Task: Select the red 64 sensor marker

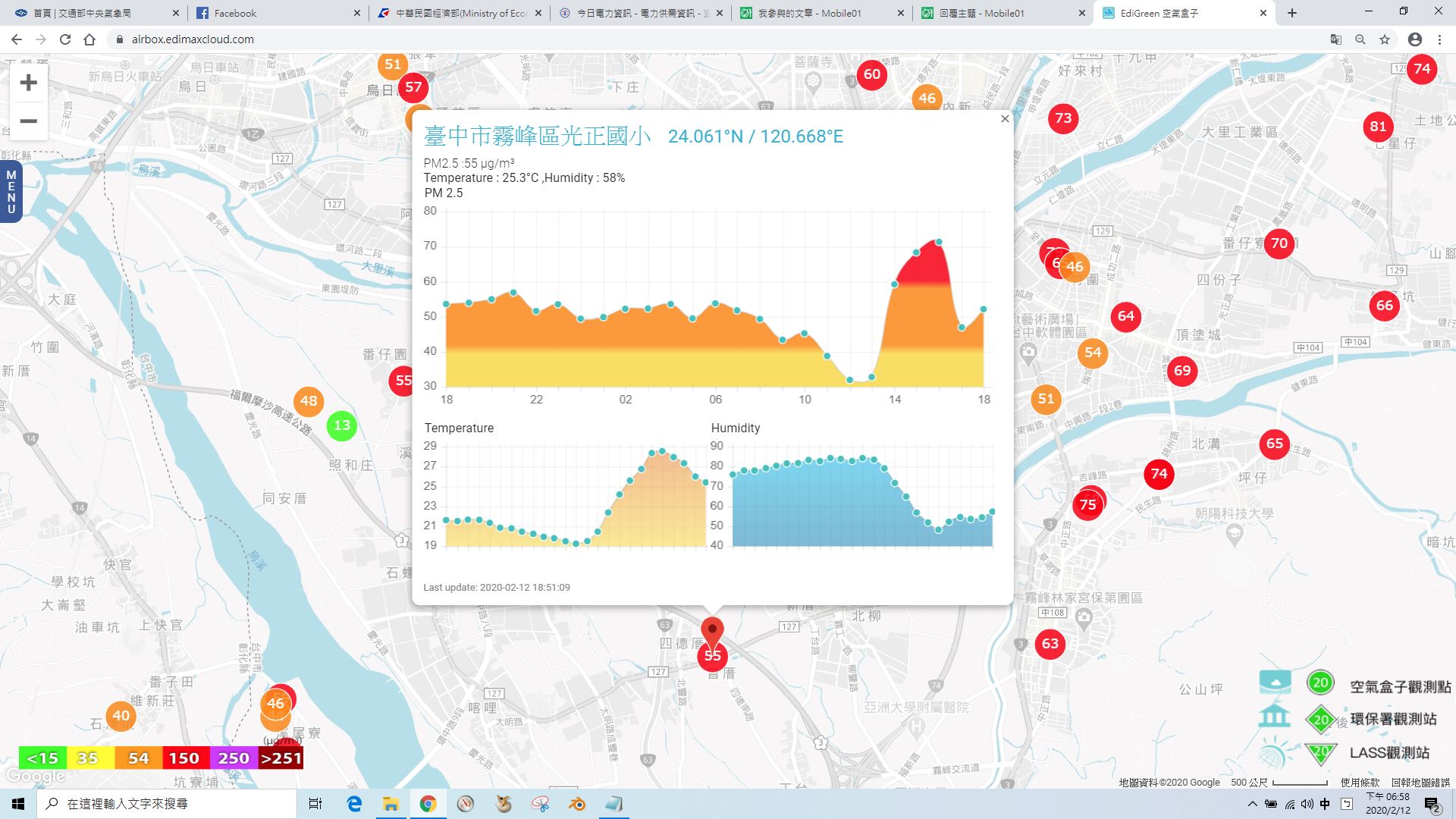Action: click(x=1126, y=316)
